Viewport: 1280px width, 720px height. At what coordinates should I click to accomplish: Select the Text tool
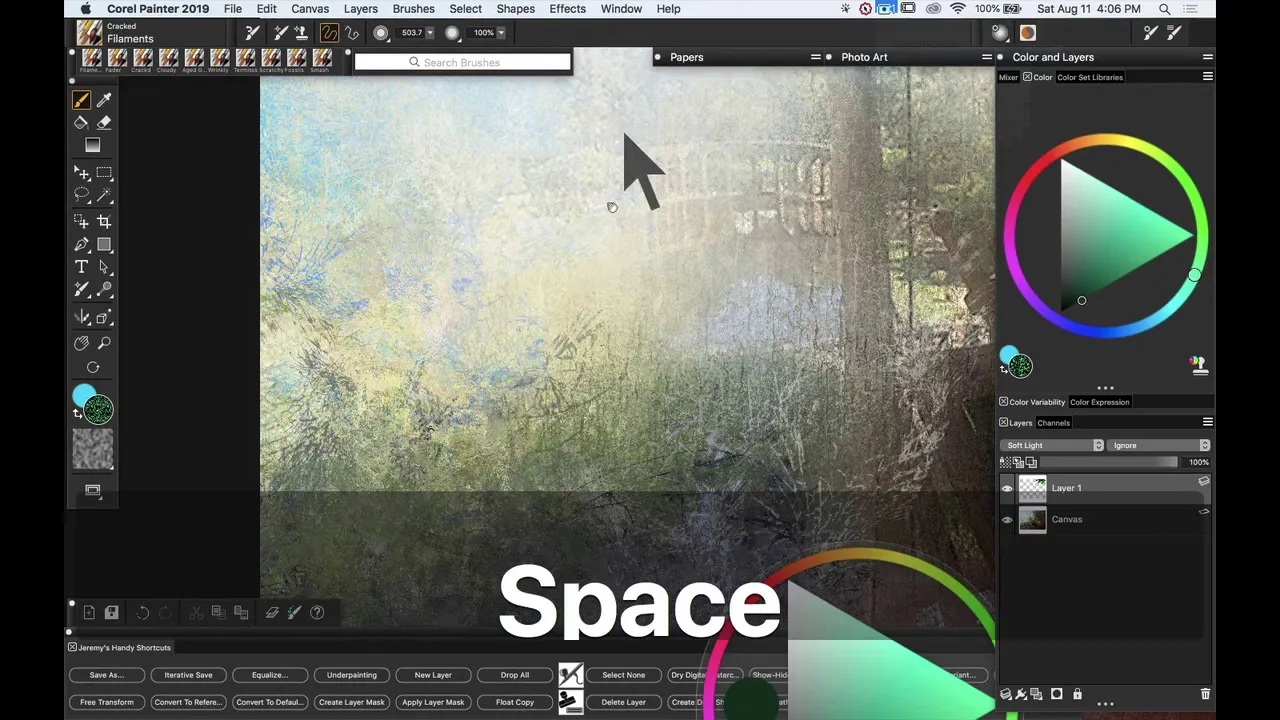pos(81,267)
